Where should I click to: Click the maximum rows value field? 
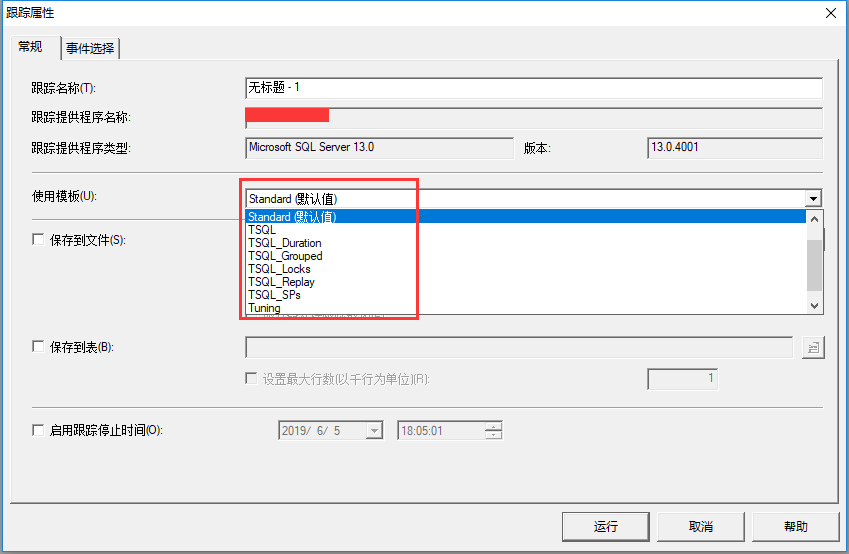pyautogui.click(x=682, y=379)
